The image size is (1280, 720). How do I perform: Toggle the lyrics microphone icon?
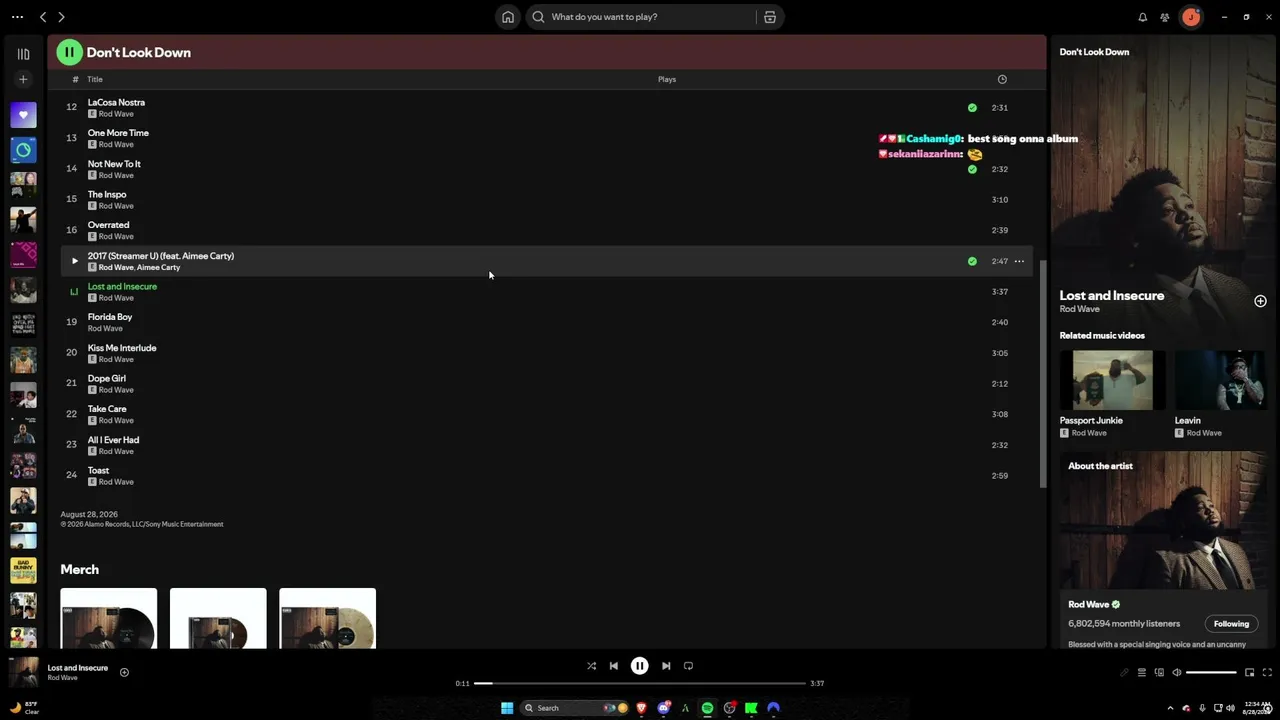point(1124,672)
